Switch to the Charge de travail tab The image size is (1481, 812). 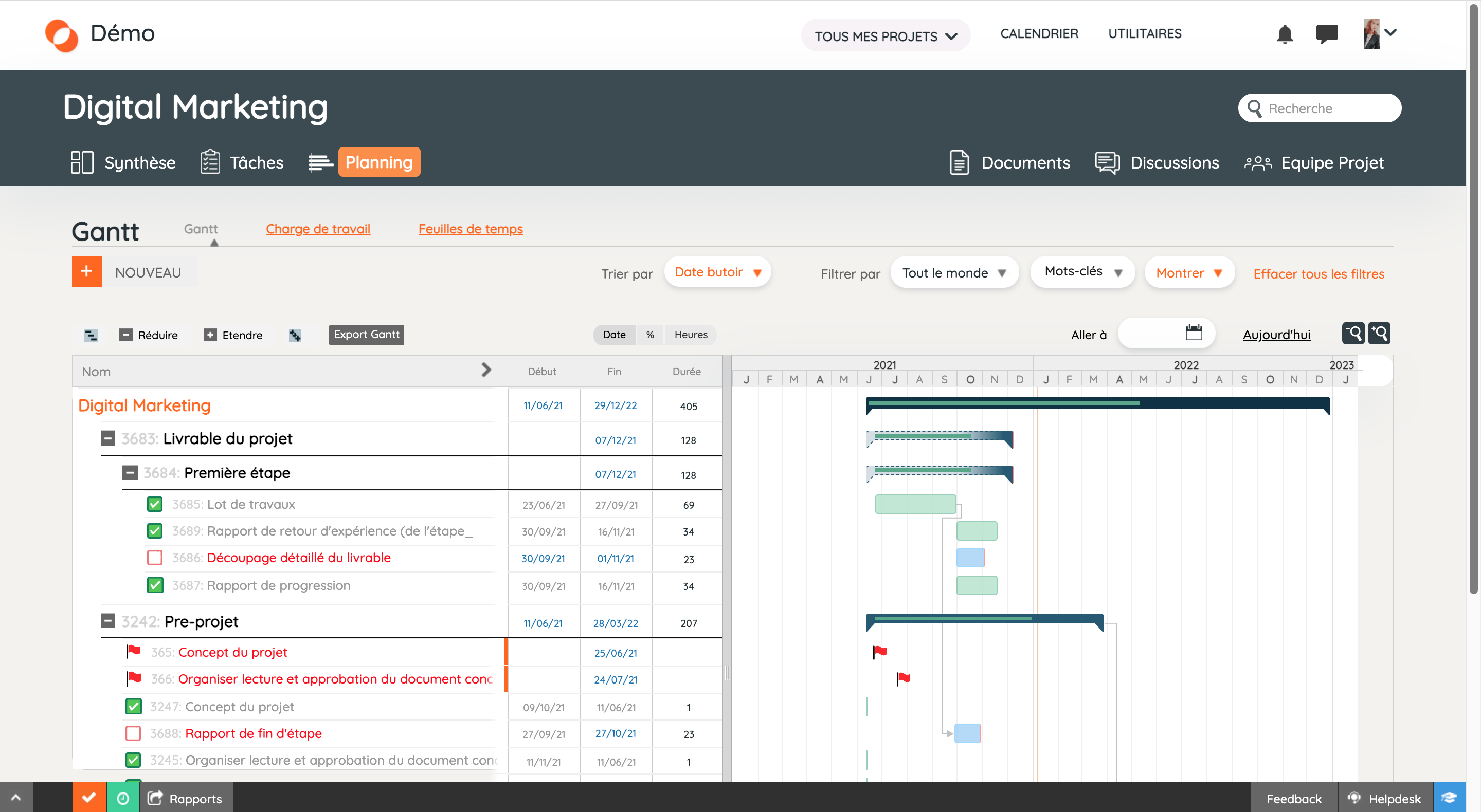[318, 229]
